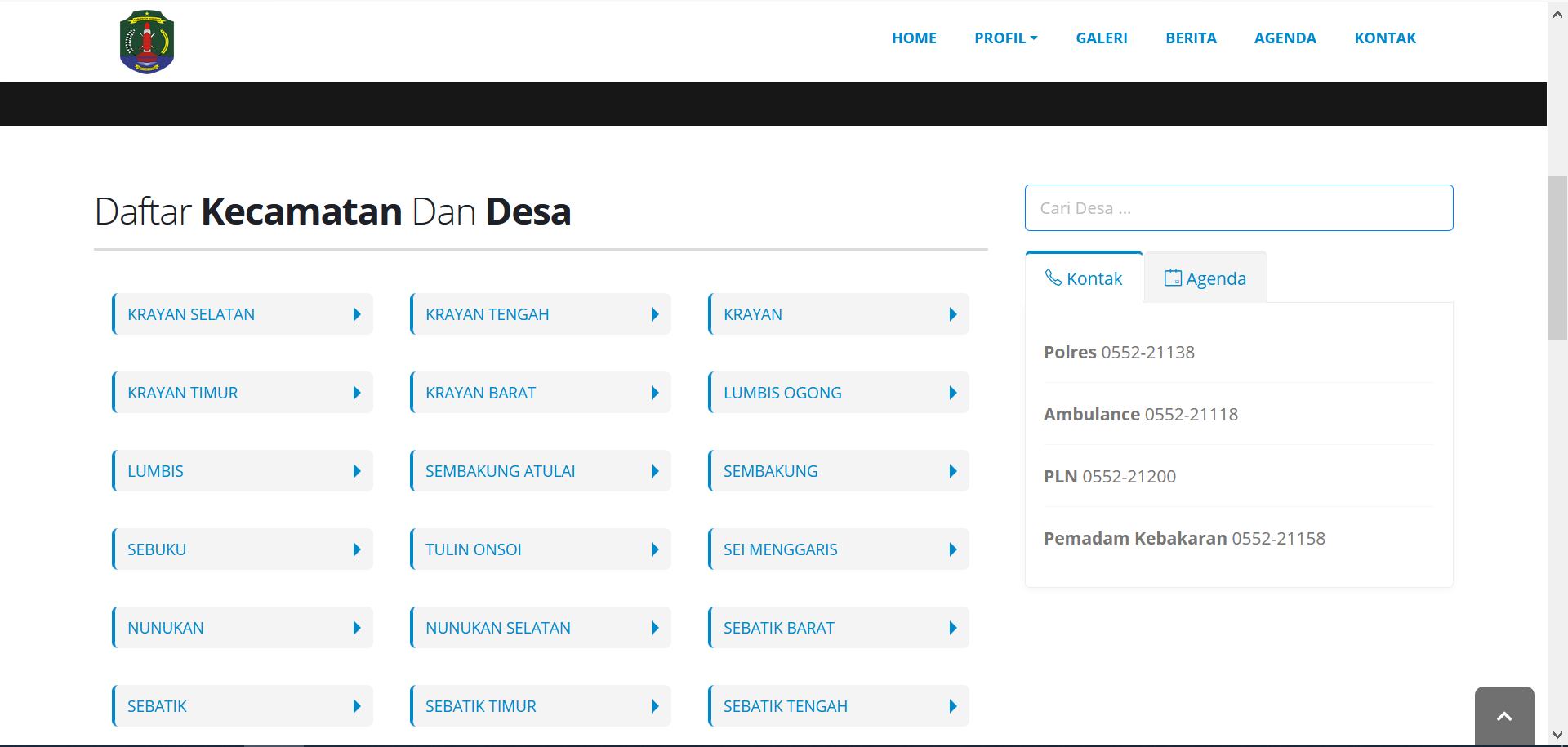Click the phone icon on Kontak tab
1568x747 pixels.
(x=1053, y=278)
